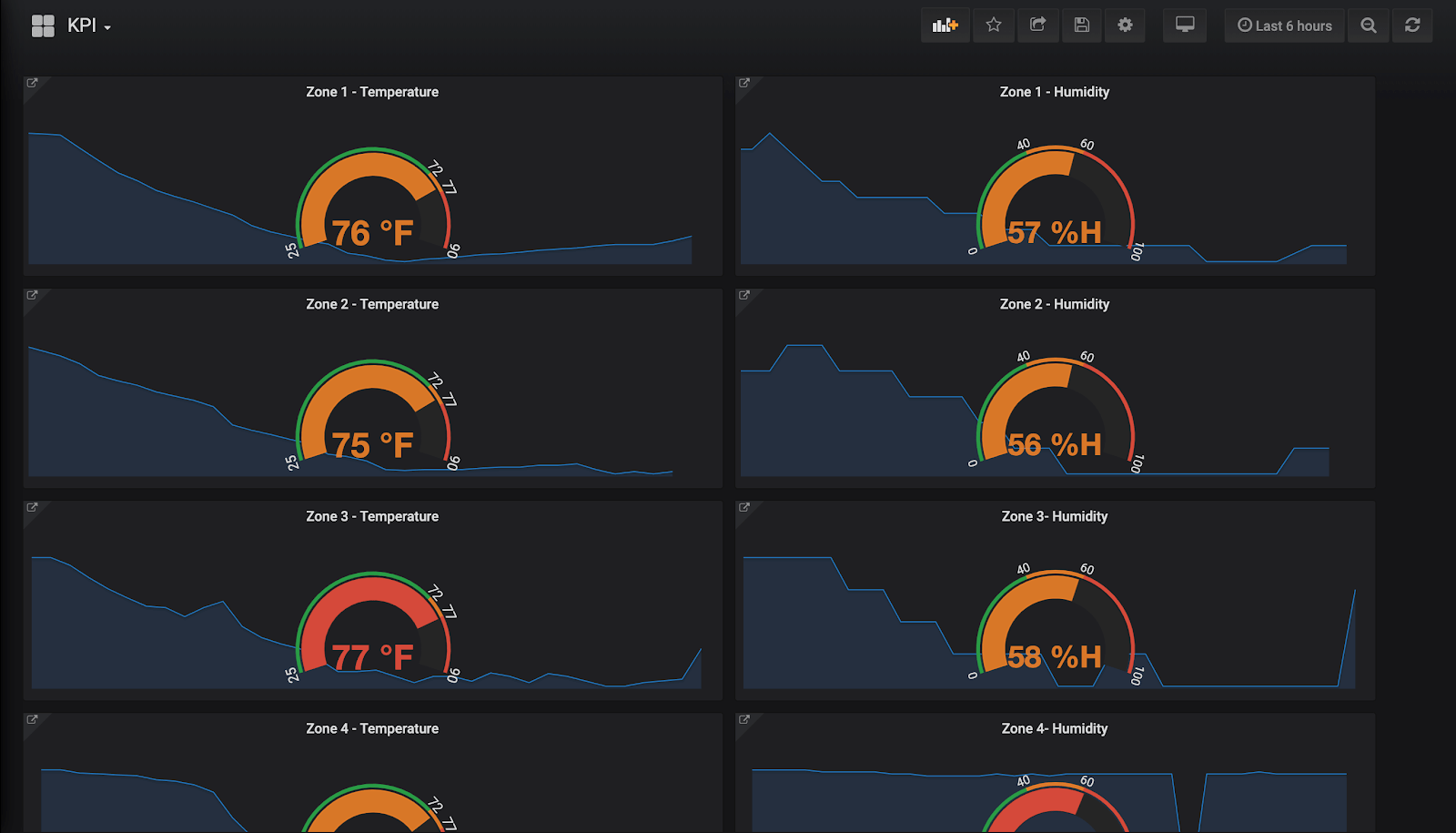This screenshot has width=1456, height=833.
Task: Open the Zone 1 - Temperature panel menu
Action: [x=371, y=91]
